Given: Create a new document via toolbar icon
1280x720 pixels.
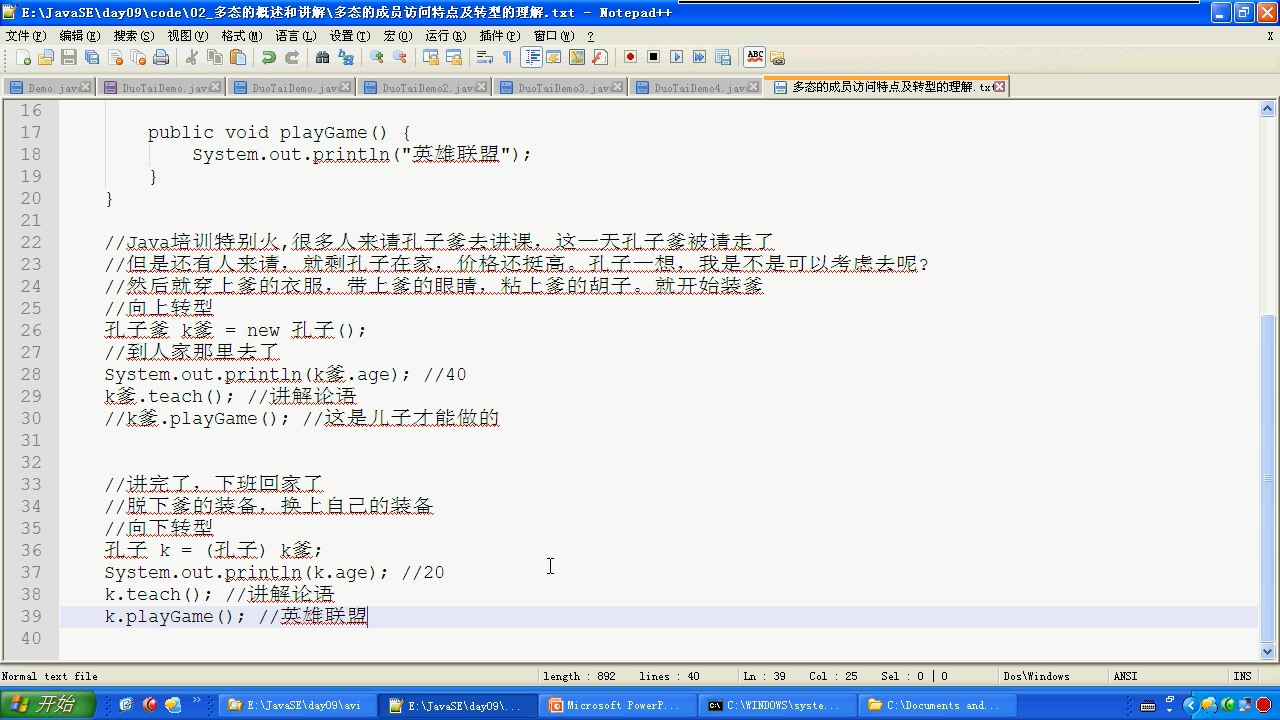Looking at the screenshot, I should (x=24, y=57).
